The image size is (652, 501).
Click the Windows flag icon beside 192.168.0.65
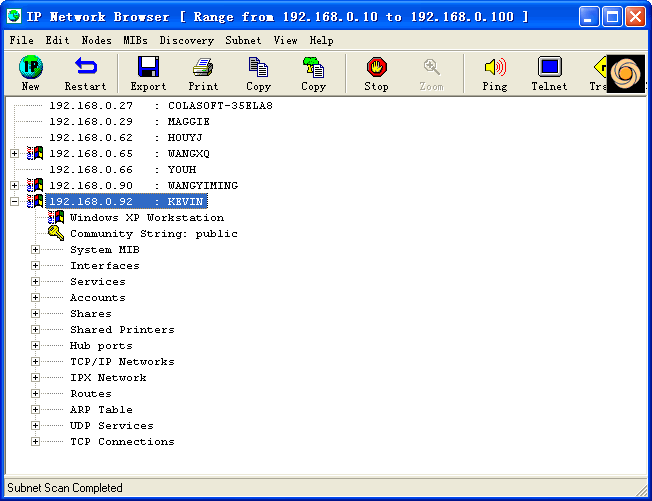[x=35, y=153]
